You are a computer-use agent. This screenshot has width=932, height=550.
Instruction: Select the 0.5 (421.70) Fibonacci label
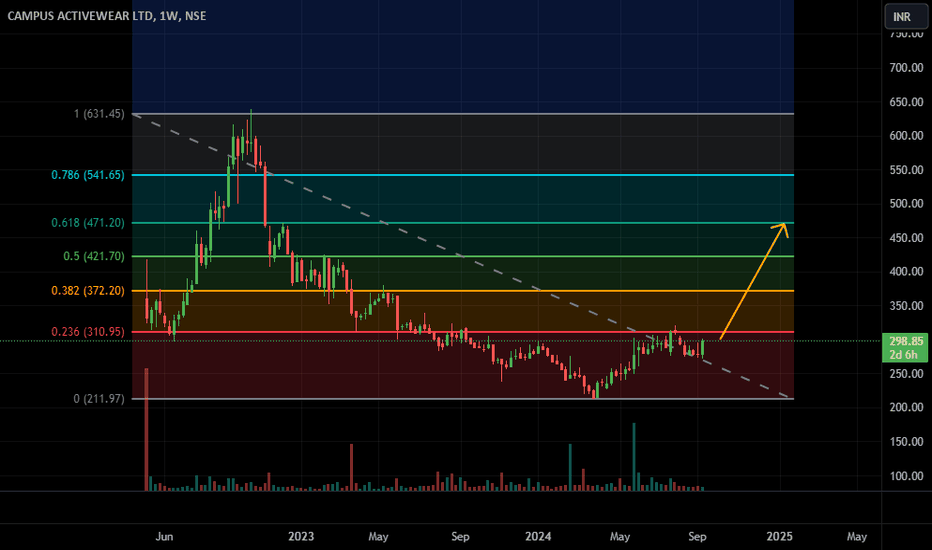click(94, 256)
